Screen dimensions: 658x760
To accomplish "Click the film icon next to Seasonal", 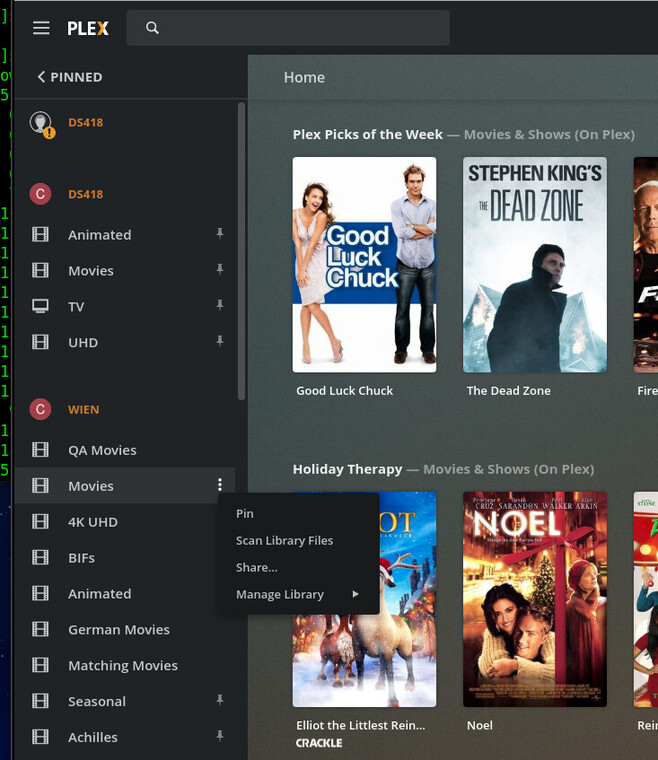I will click(40, 701).
